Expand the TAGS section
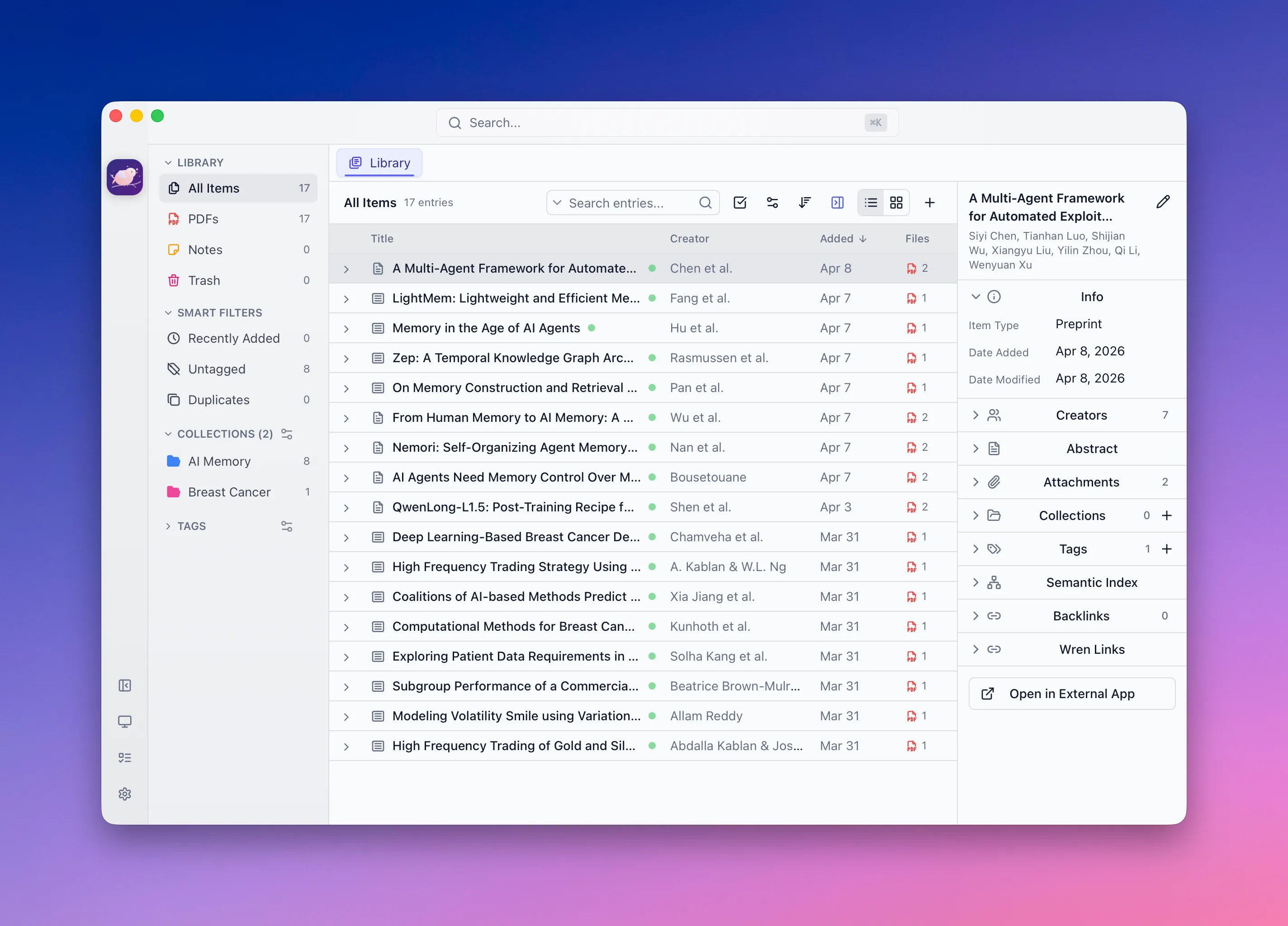This screenshot has width=1288, height=926. [168, 526]
